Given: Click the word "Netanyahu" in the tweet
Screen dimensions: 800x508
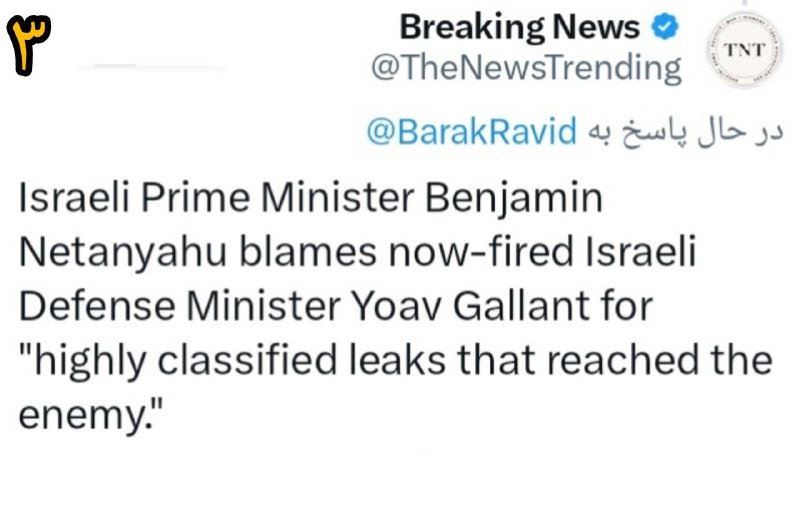Looking at the screenshot, I should (122, 252).
